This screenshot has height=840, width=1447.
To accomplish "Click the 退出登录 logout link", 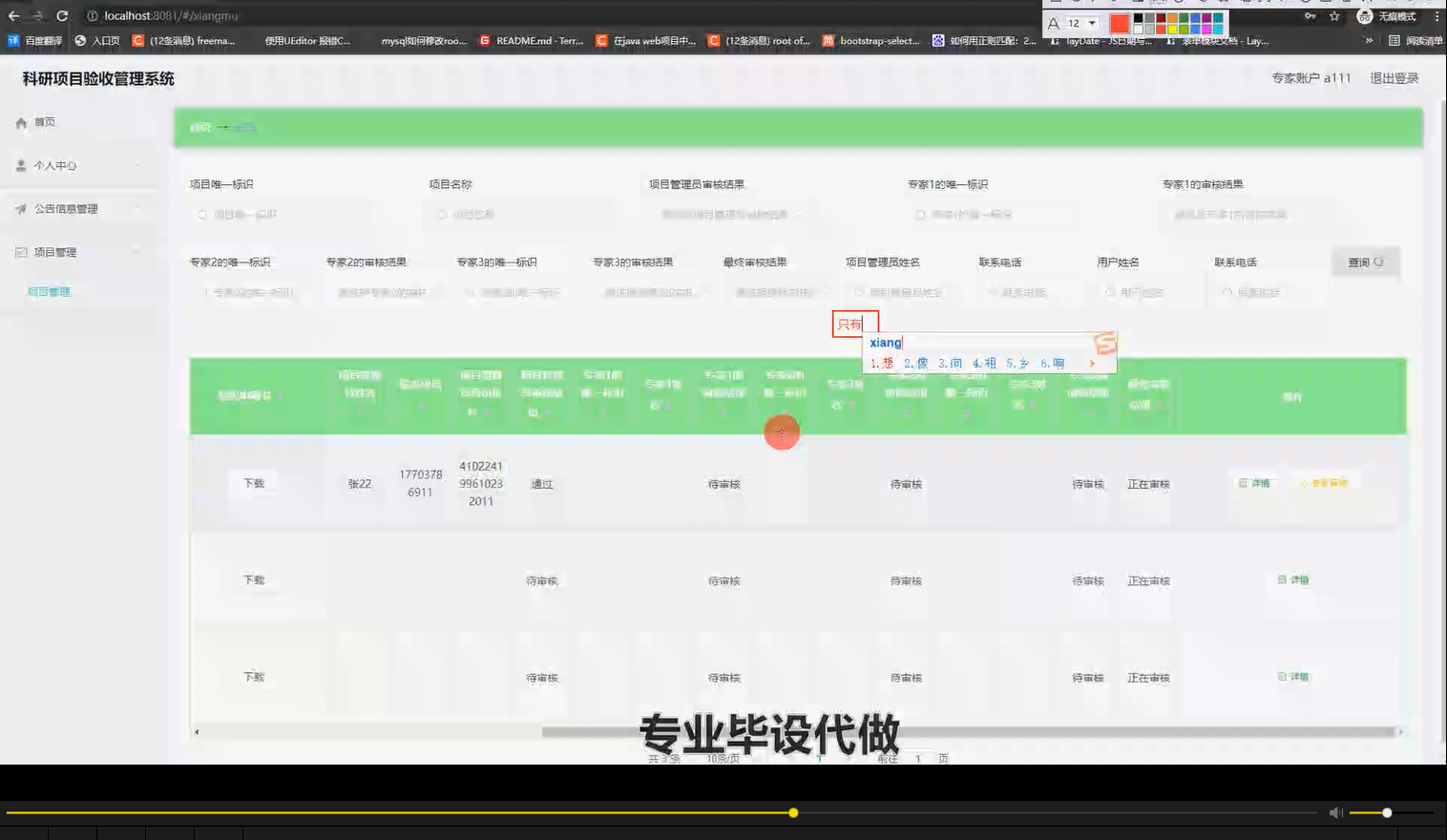I will [x=1395, y=77].
